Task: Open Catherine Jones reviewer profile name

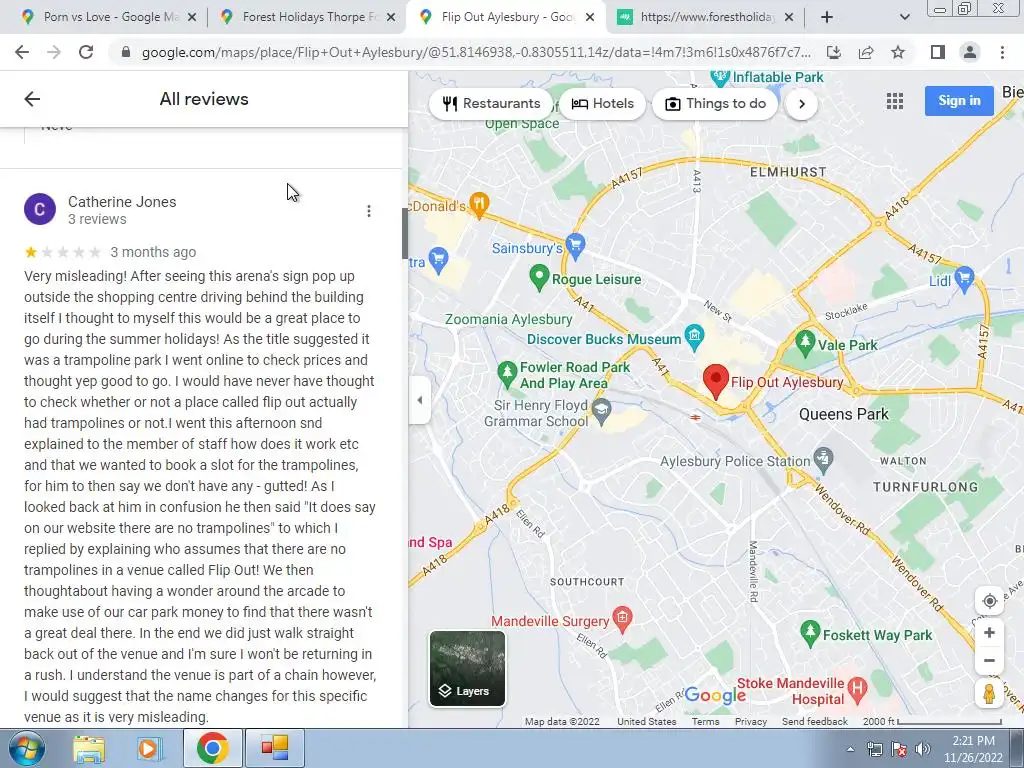Action: tap(122, 202)
